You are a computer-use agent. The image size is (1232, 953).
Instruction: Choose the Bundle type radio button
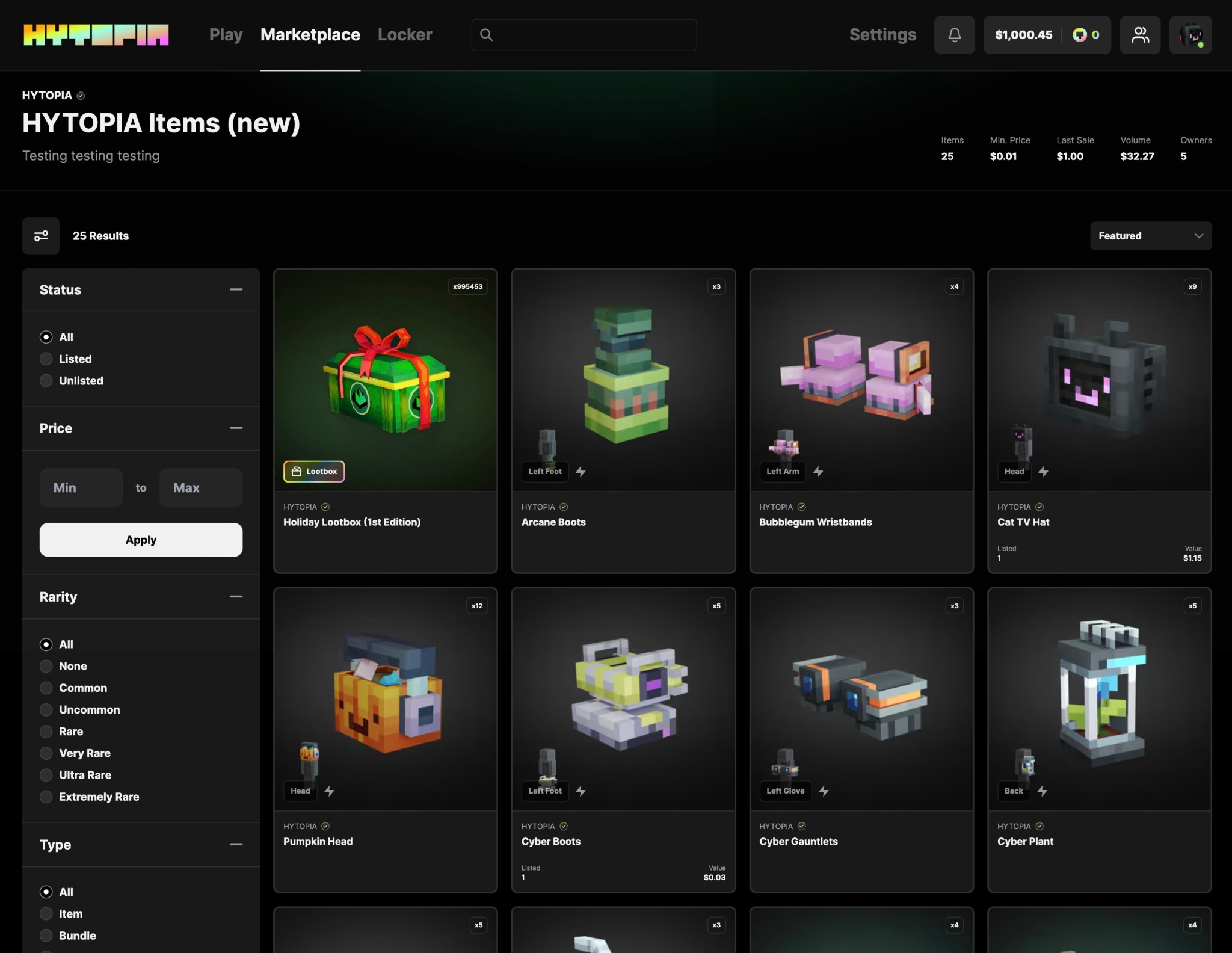tap(46, 936)
